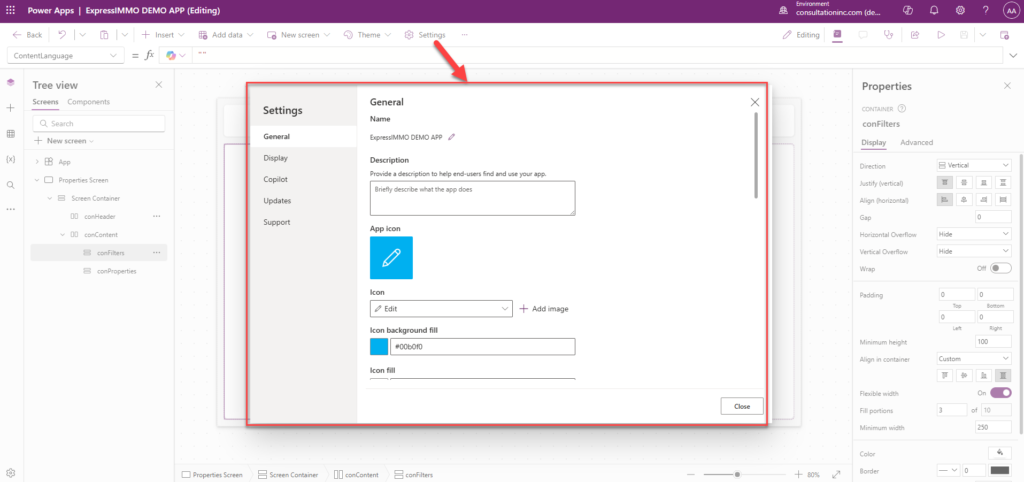This screenshot has width=1024, height=482.
Task: Click Add image button
Action: tap(543, 309)
